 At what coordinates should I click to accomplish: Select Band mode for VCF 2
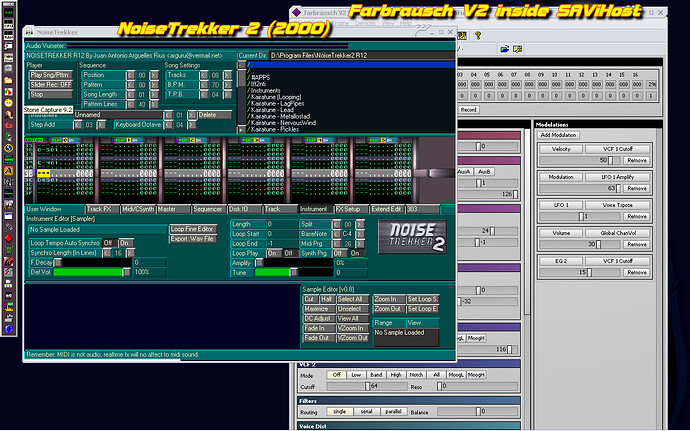pos(376,375)
